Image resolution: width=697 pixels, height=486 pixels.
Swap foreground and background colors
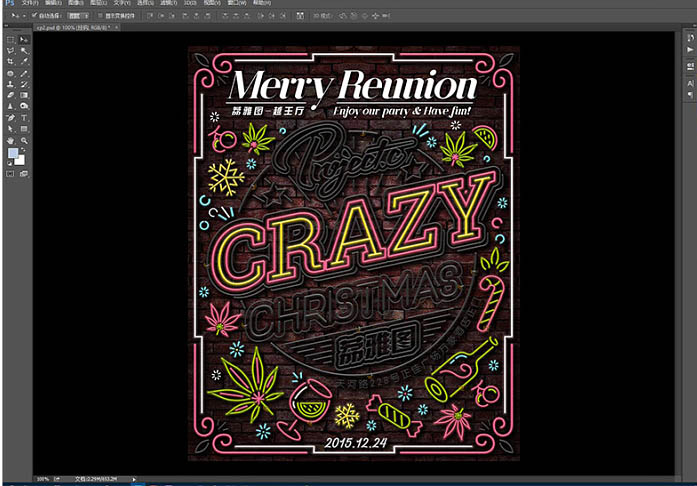24,151
